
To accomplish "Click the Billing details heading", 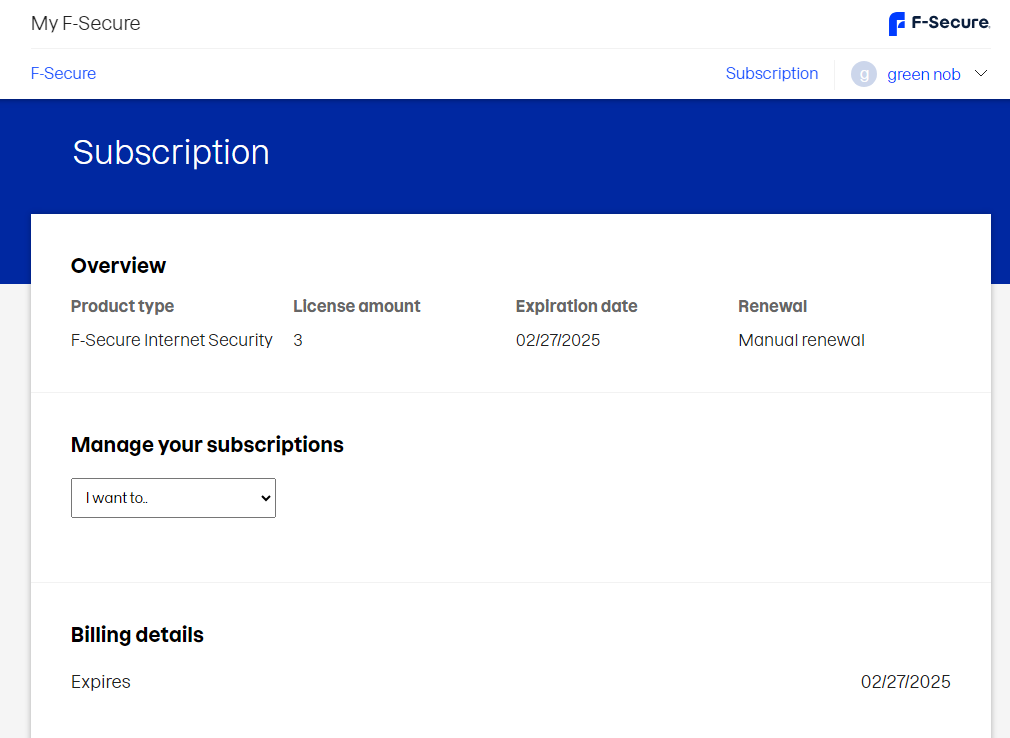I will [137, 635].
